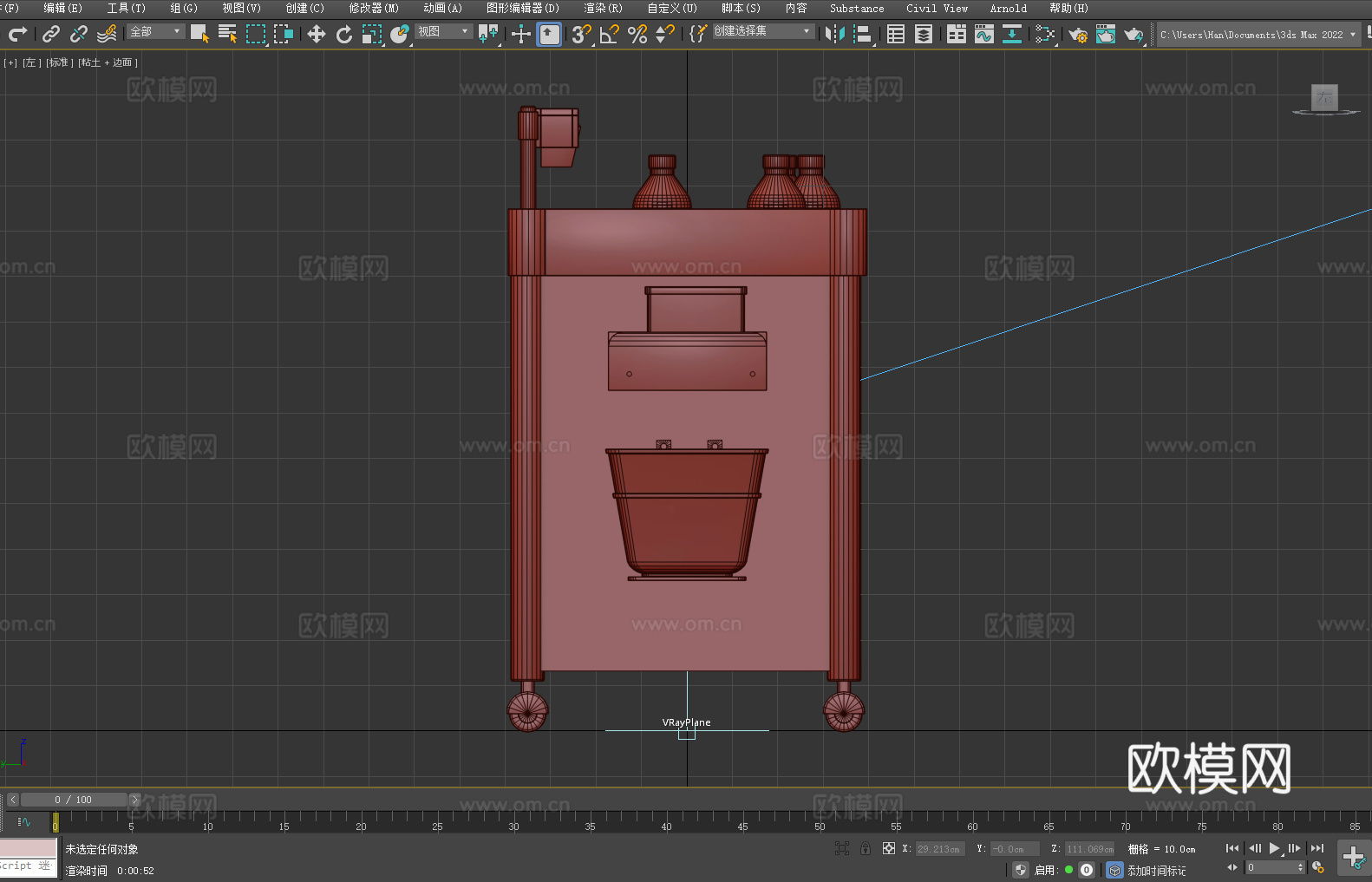Open Edit Named Selection Sets
1372x882 pixels.
click(x=698, y=34)
